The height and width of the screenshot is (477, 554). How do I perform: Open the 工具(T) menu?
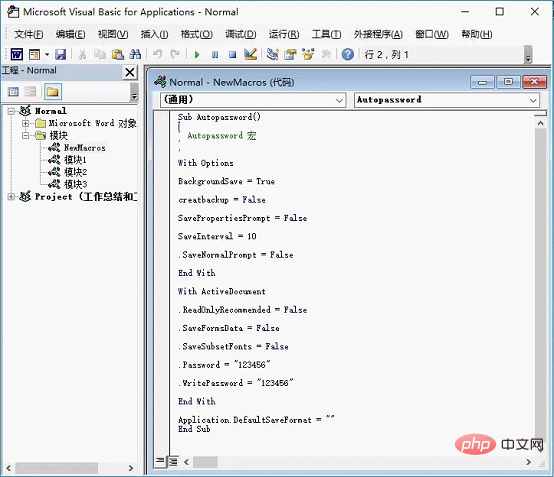(x=326, y=34)
